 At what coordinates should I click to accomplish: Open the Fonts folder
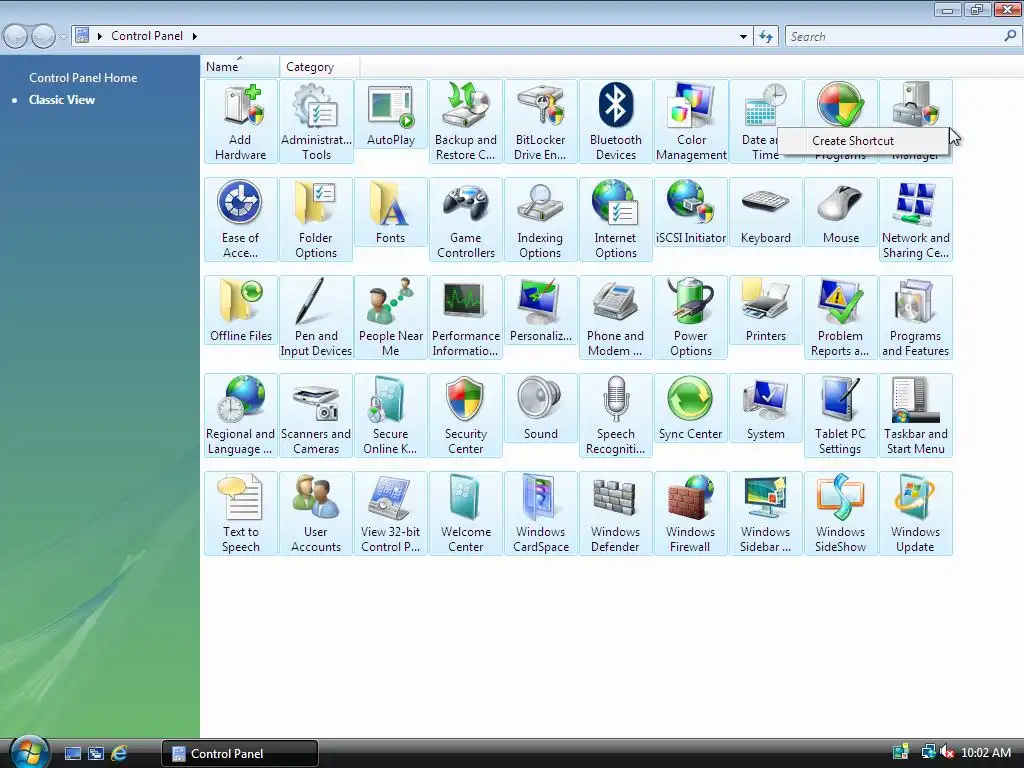point(391,212)
